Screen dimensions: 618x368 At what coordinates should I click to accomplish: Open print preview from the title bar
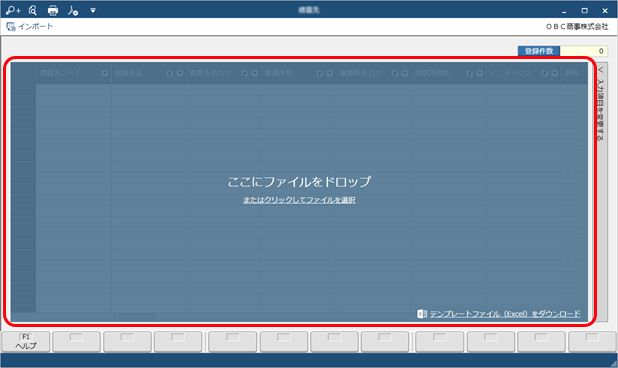33,10
